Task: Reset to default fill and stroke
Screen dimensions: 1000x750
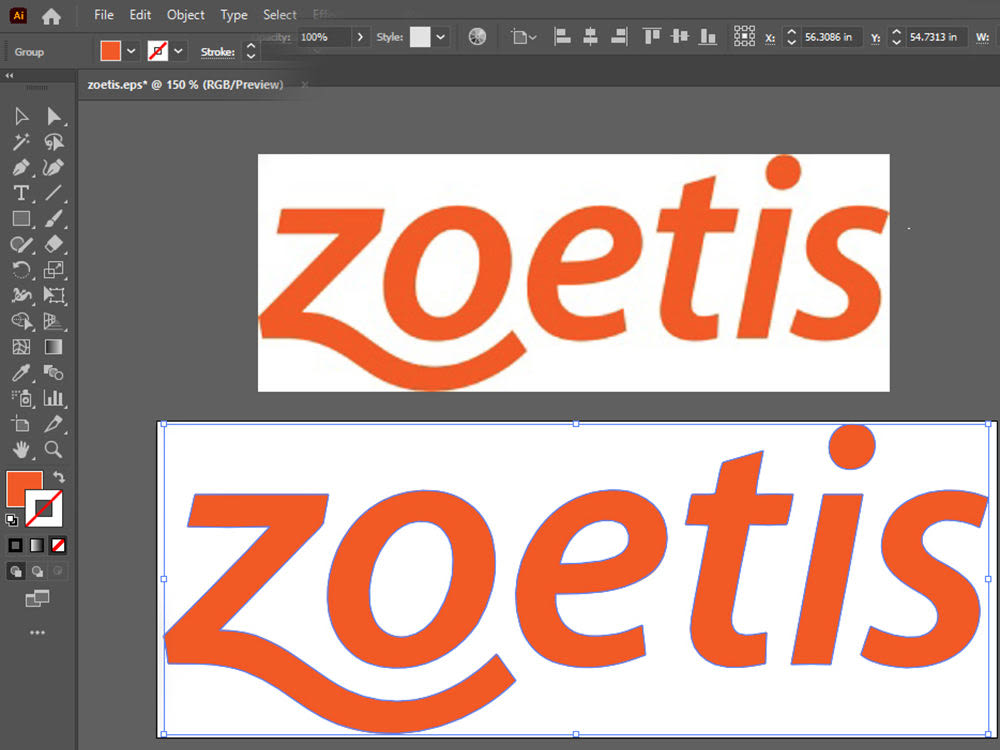Action: pyautogui.click(x=11, y=520)
